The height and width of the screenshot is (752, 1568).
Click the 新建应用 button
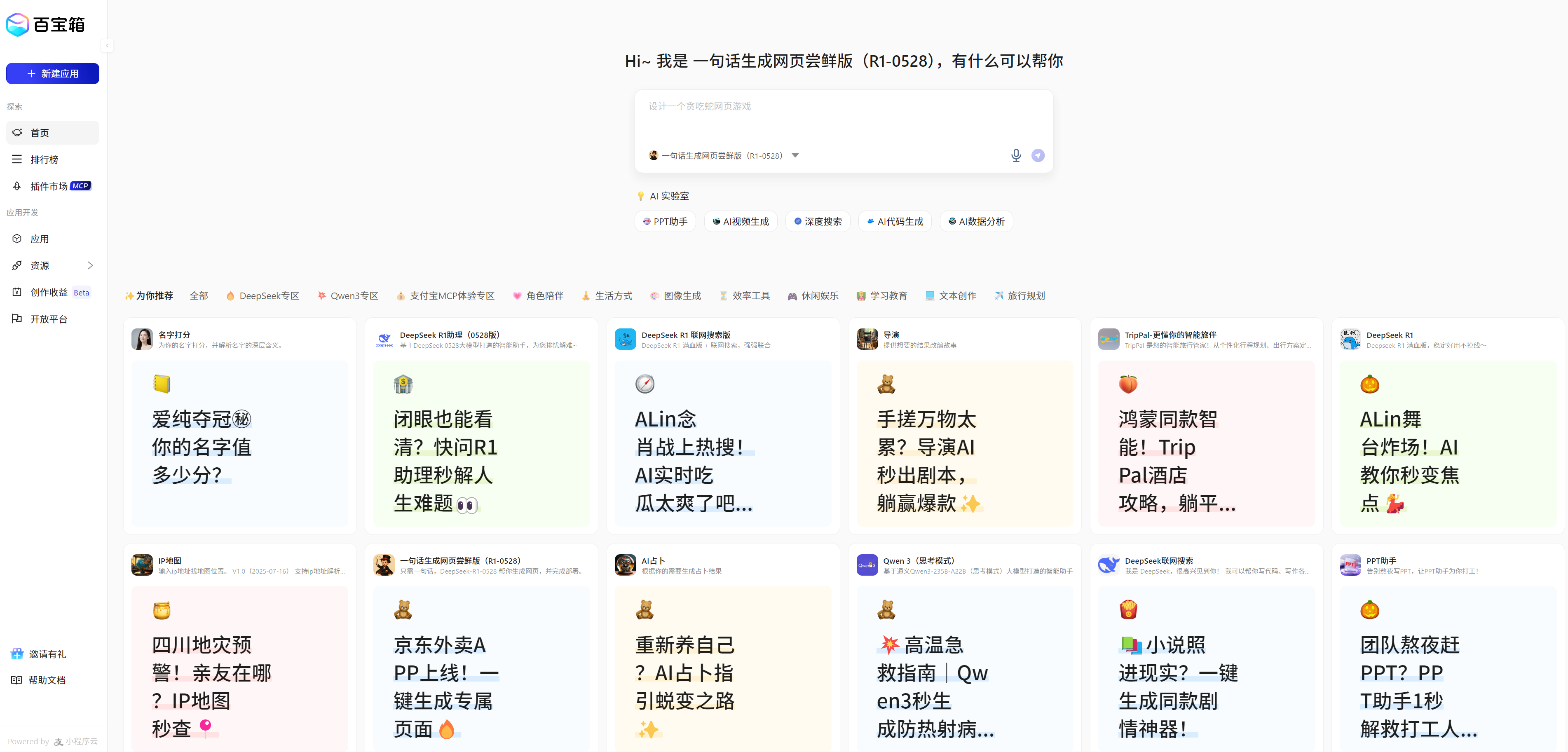[x=52, y=74]
